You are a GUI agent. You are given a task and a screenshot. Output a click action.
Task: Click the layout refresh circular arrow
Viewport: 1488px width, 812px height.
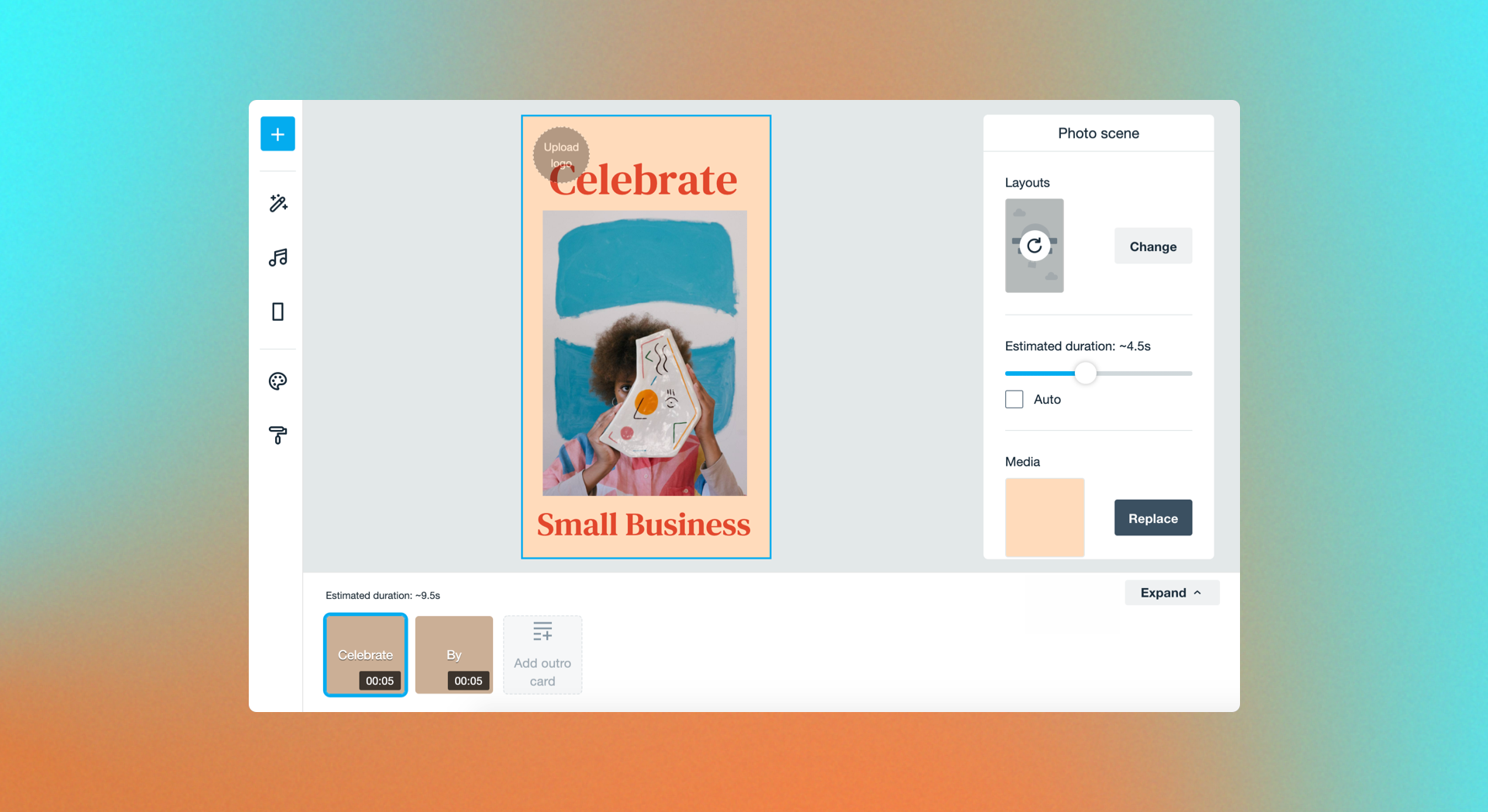(1034, 246)
